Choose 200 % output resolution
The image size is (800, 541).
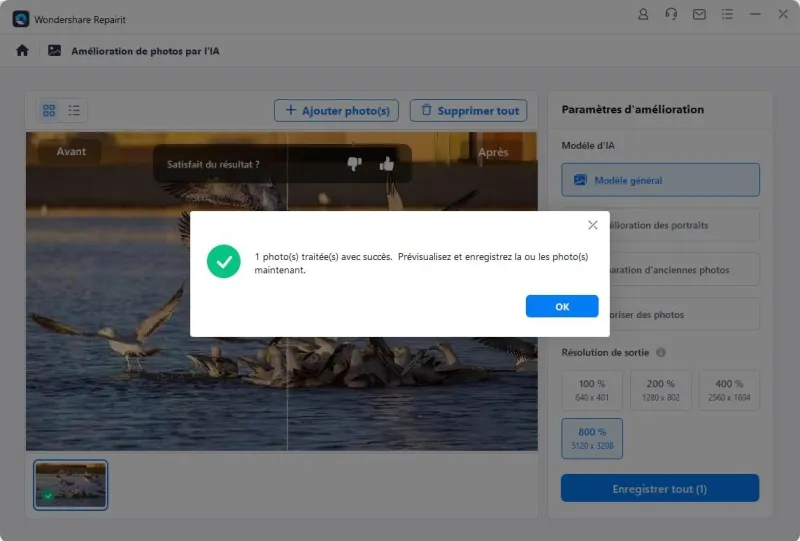(x=660, y=390)
